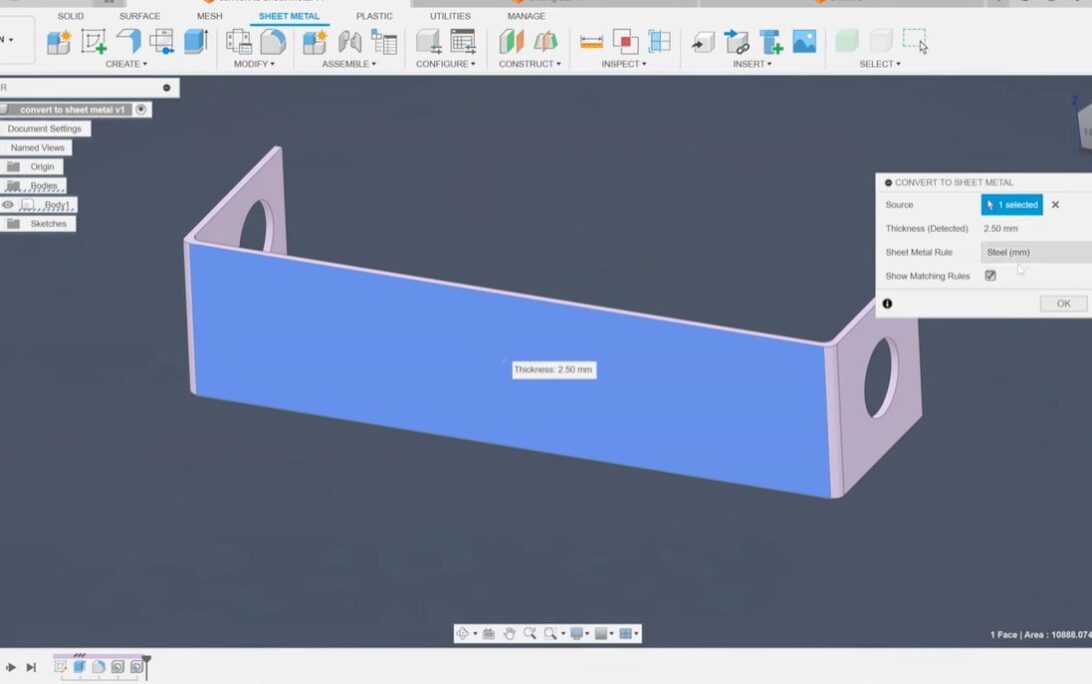Click the timeline end marker
Image resolution: width=1092 pixels, height=684 pixels.
tap(146, 661)
